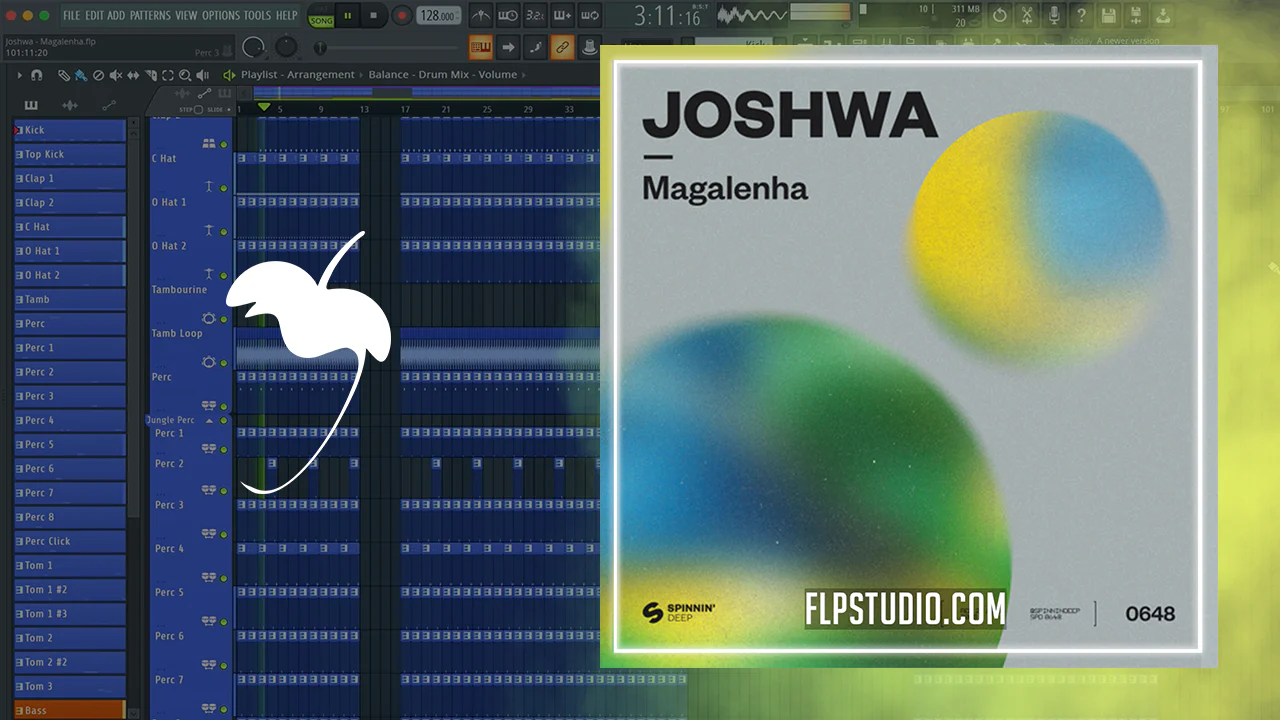
Task: Mute the O Hat 1 track
Action: tap(224, 232)
